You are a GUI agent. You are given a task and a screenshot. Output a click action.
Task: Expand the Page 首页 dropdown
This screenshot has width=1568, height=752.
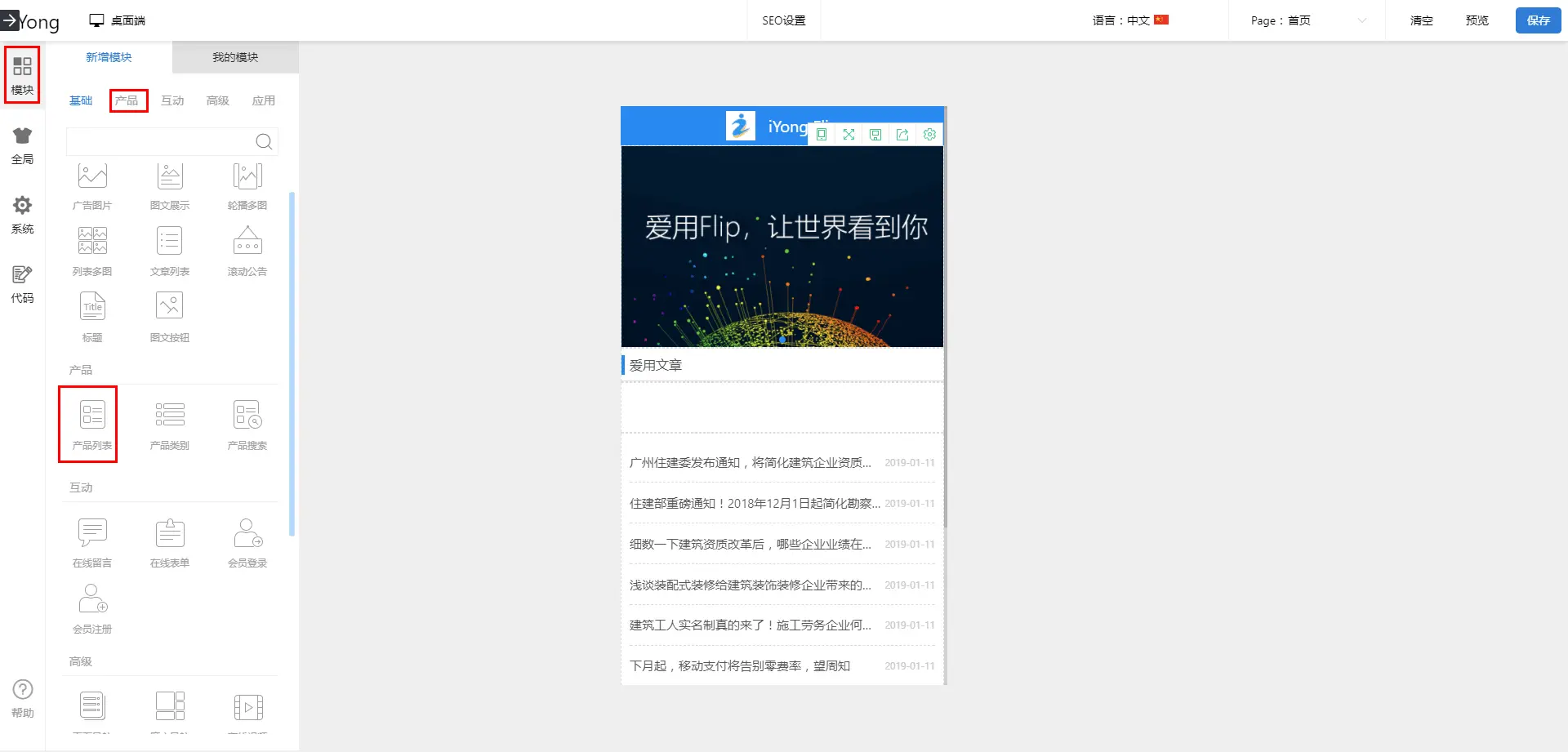tap(1307, 20)
